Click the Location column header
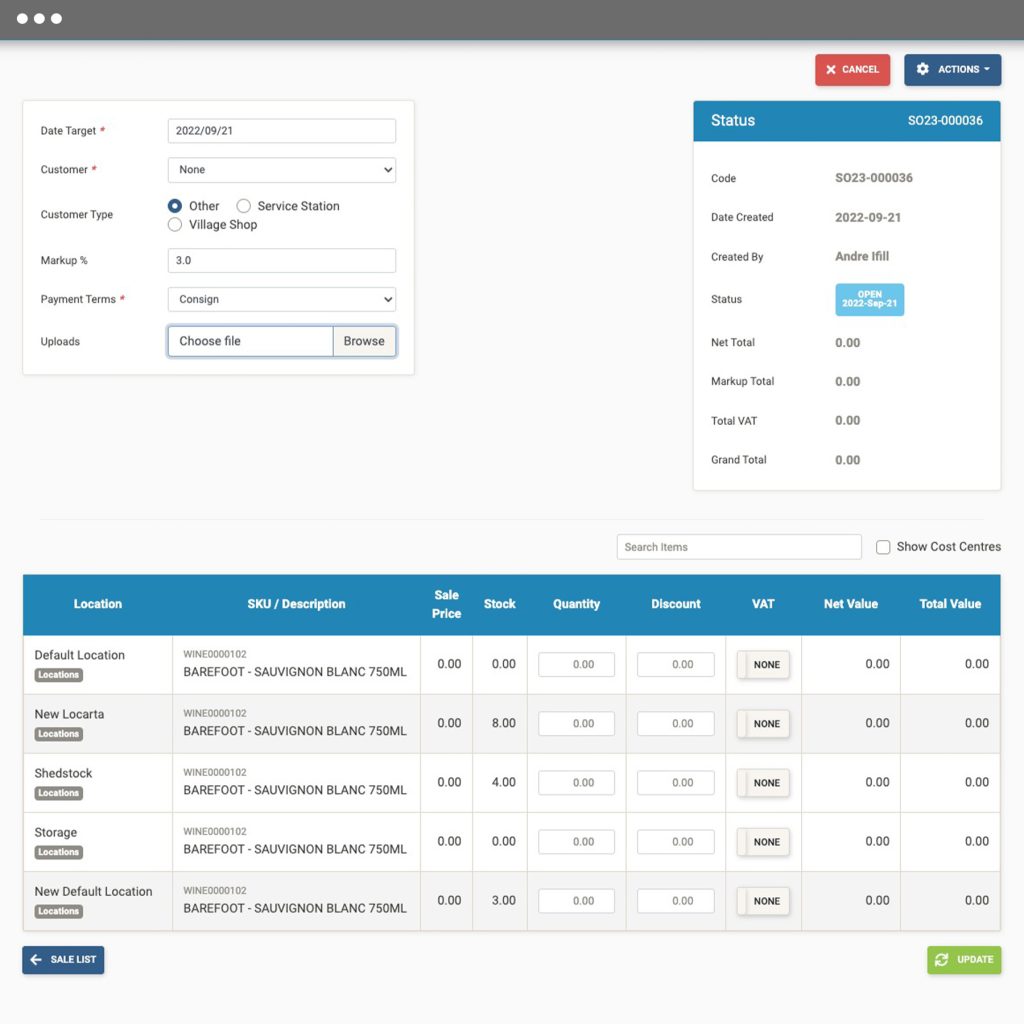The height and width of the screenshot is (1024, 1024). coord(97,604)
